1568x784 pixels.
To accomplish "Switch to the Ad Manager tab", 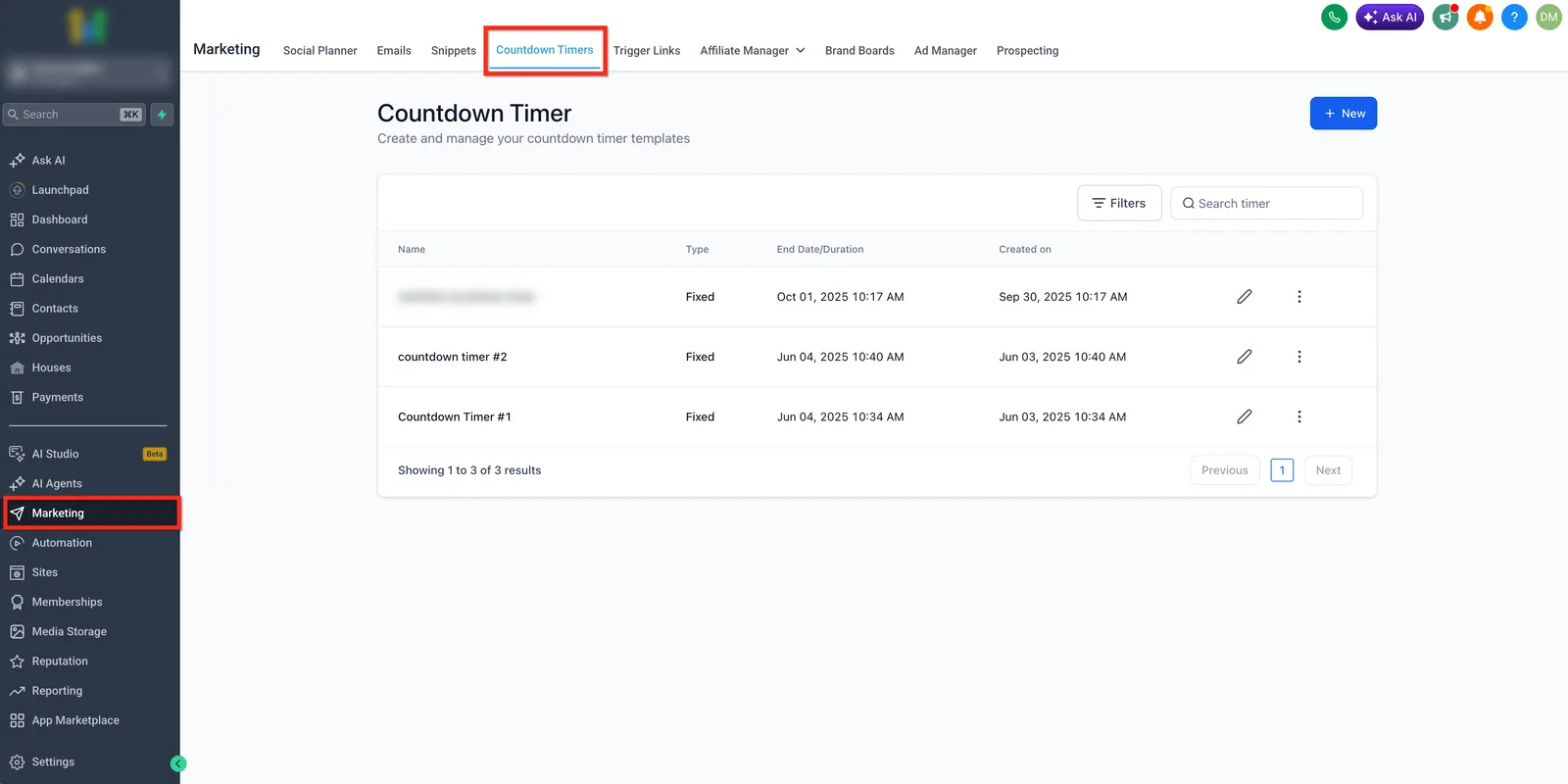I will (946, 51).
